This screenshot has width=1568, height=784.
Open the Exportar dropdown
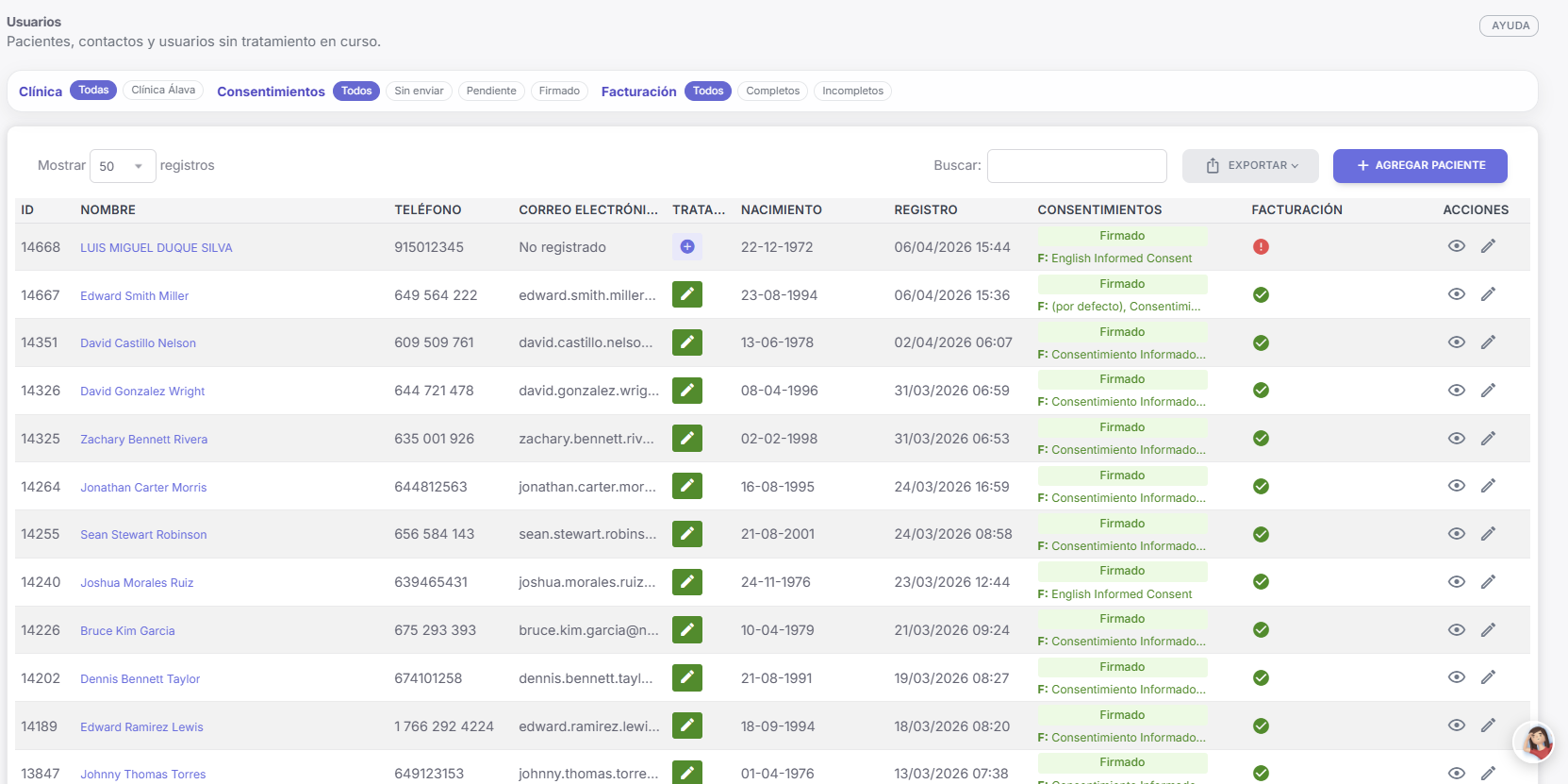pos(1250,166)
